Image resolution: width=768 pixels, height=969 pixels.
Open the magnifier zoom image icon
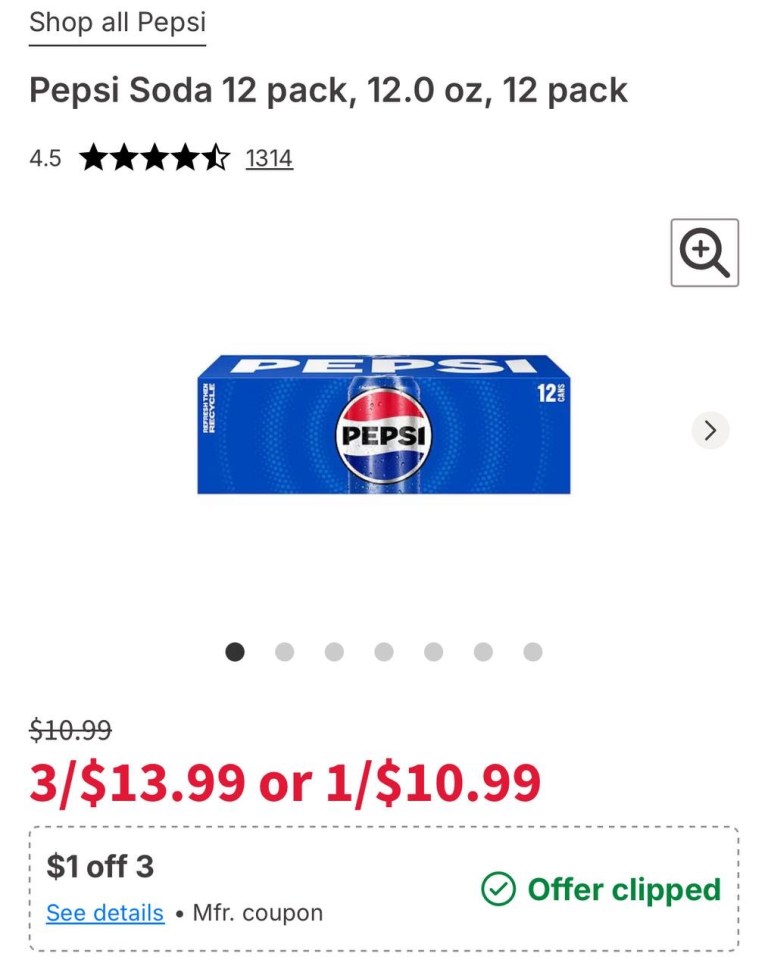(704, 252)
